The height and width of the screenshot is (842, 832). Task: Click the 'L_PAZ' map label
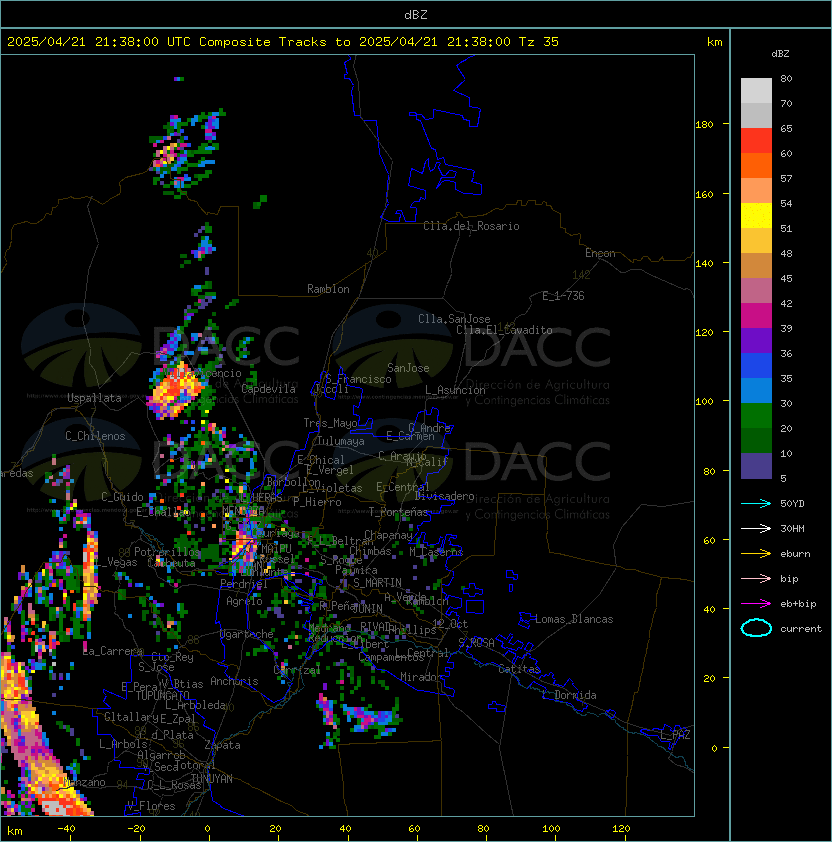[x=675, y=735]
